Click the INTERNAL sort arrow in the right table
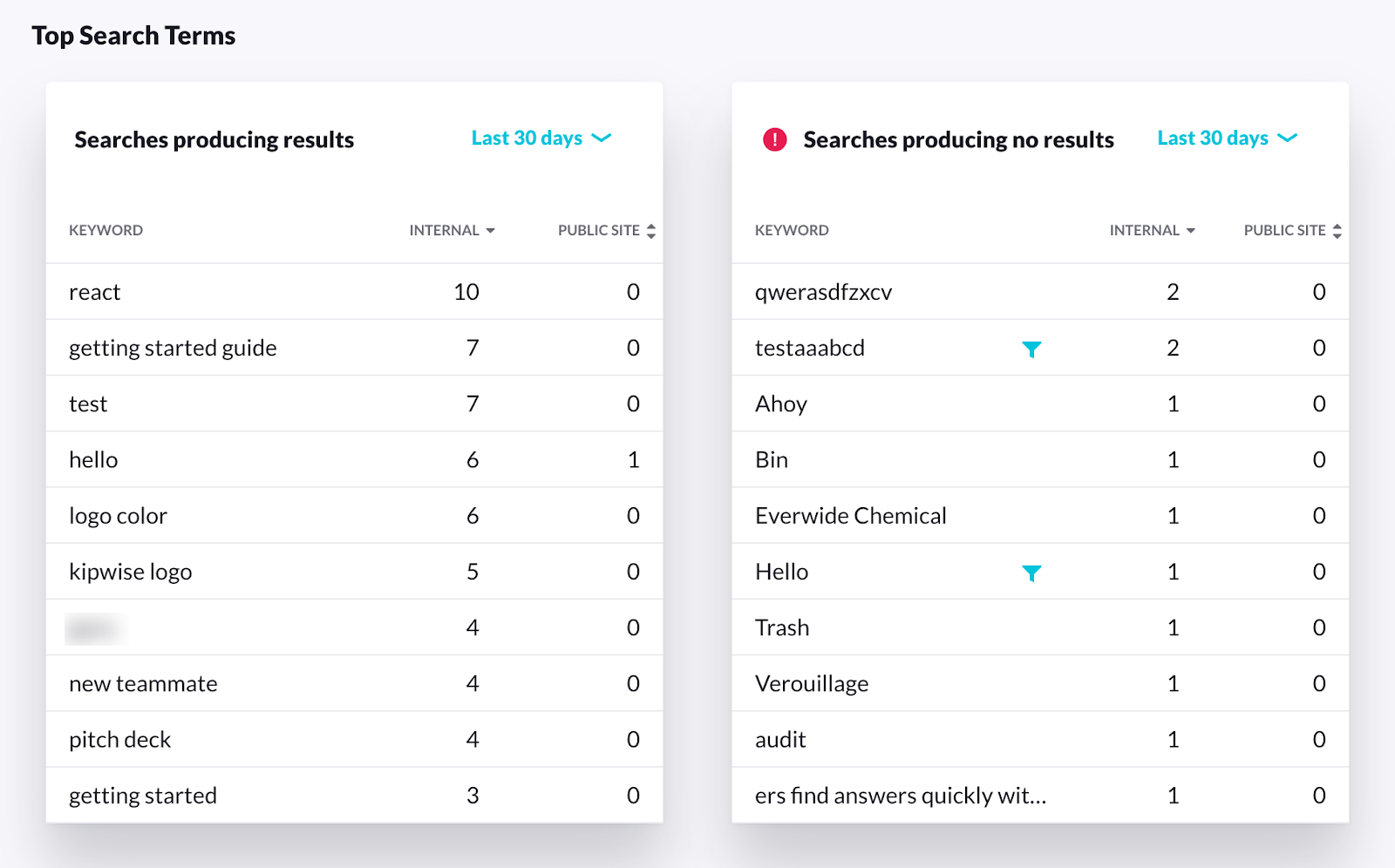1395x868 pixels. pos(1191,230)
